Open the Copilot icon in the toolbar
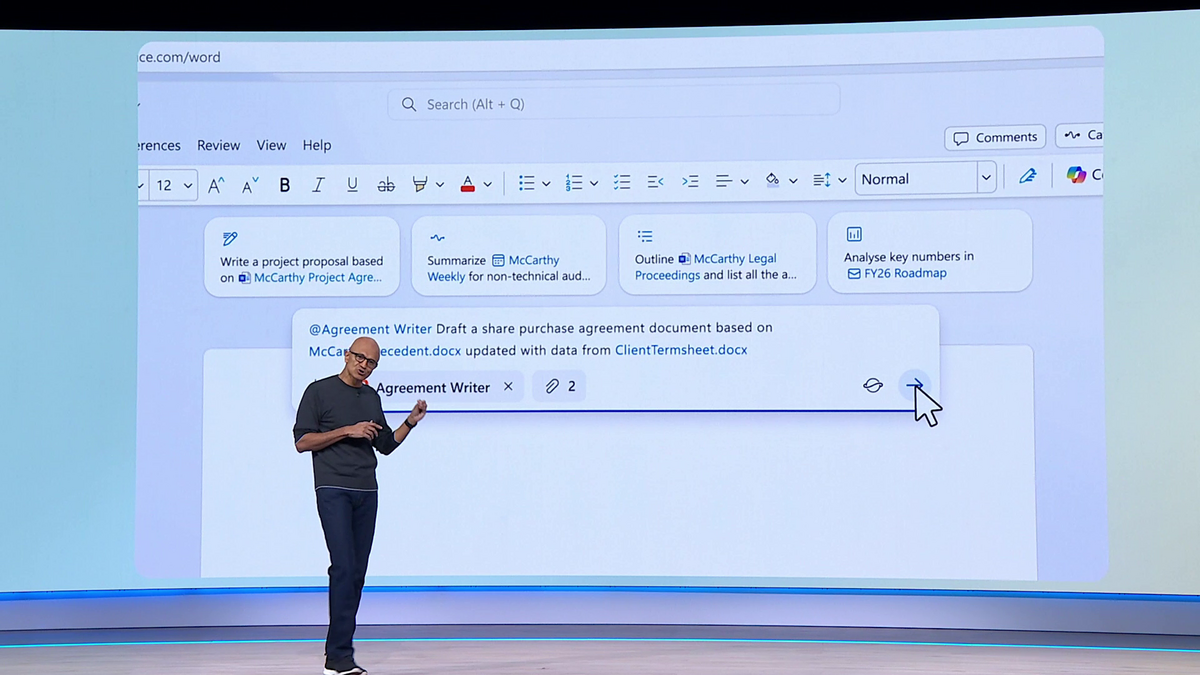The height and width of the screenshot is (675, 1200). (x=1076, y=174)
